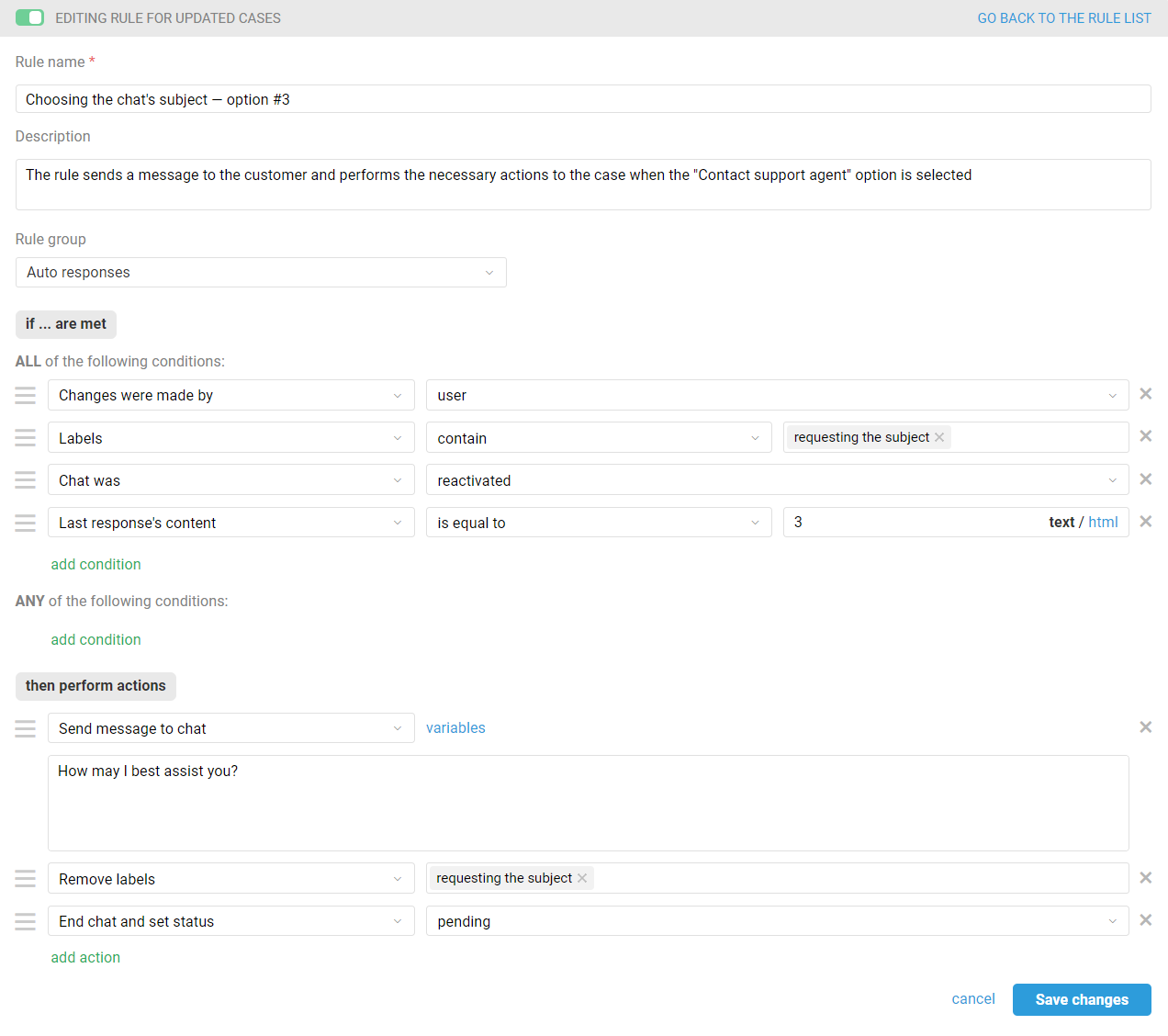Image resolution: width=1168 pixels, height=1036 pixels.
Task: Delete the 'Chat was reactivated' condition
Action: pos(1145,479)
